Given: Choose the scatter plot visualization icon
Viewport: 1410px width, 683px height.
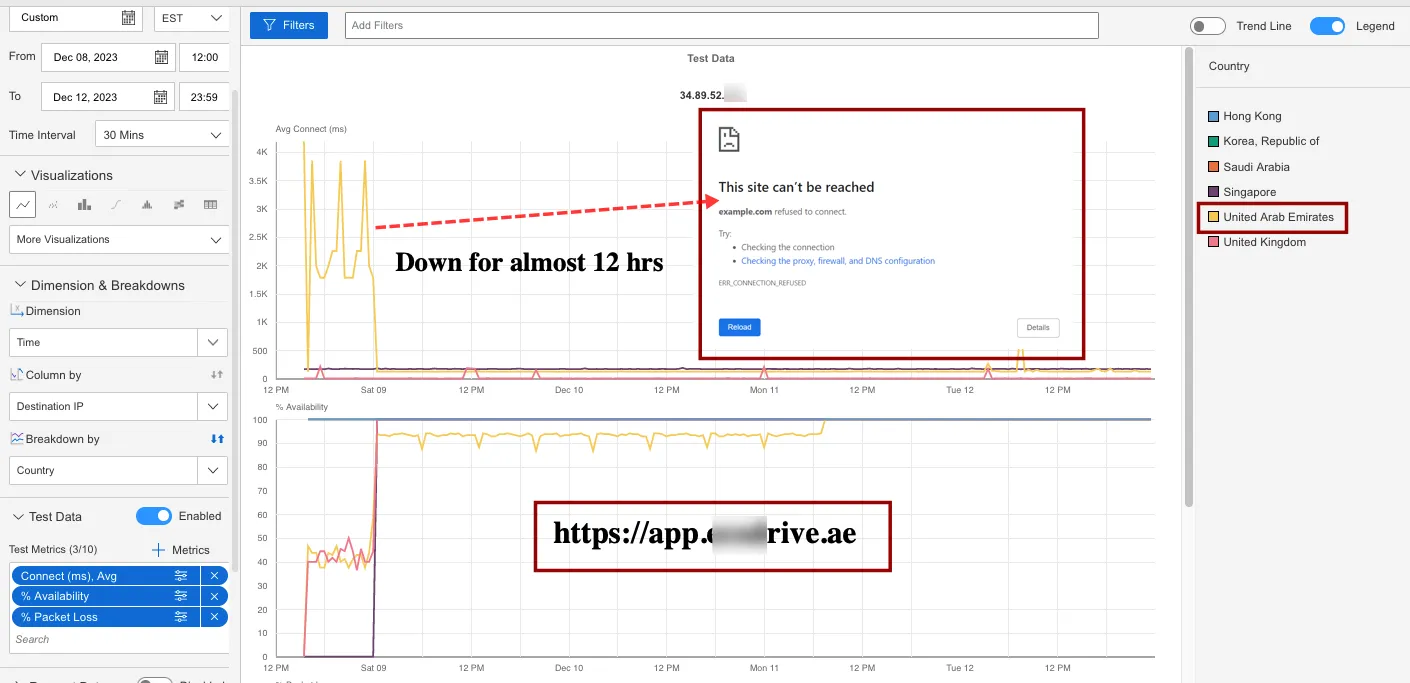Looking at the screenshot, I should click(53, 204).
